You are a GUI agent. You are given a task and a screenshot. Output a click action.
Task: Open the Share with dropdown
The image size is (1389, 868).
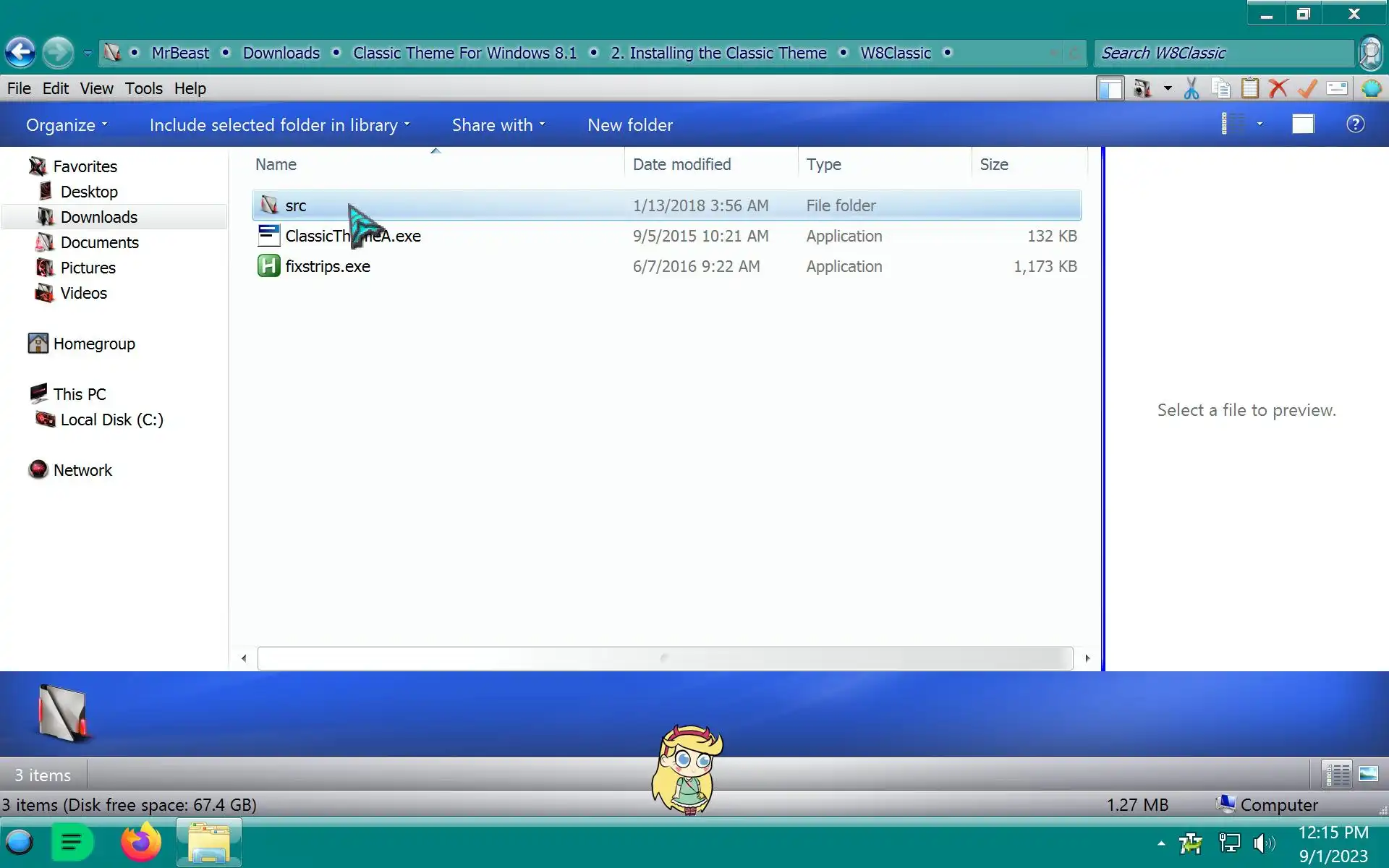tap(498, 125)
